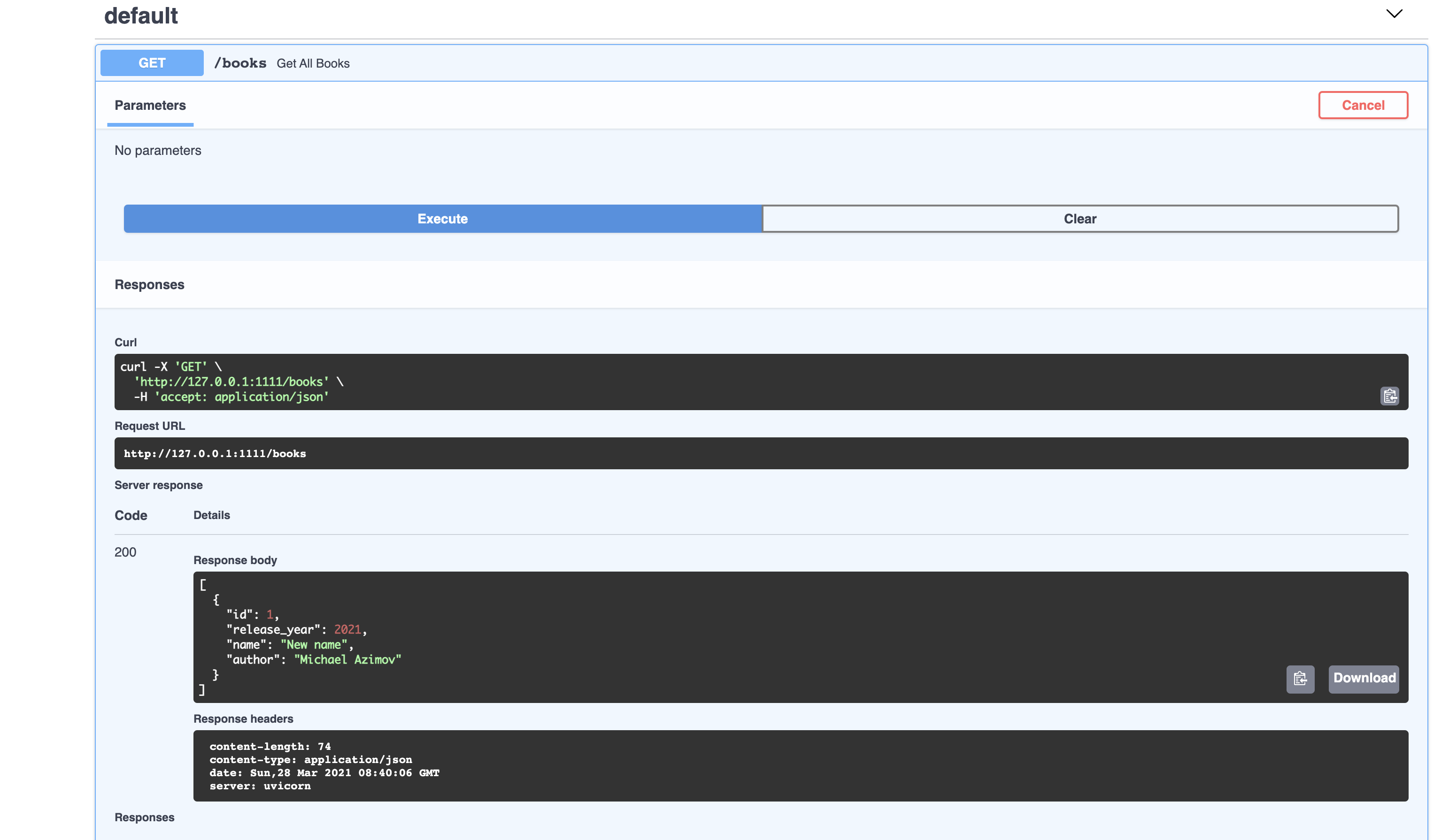Click the Request URL text box
1449x840 pixels.
760,453
